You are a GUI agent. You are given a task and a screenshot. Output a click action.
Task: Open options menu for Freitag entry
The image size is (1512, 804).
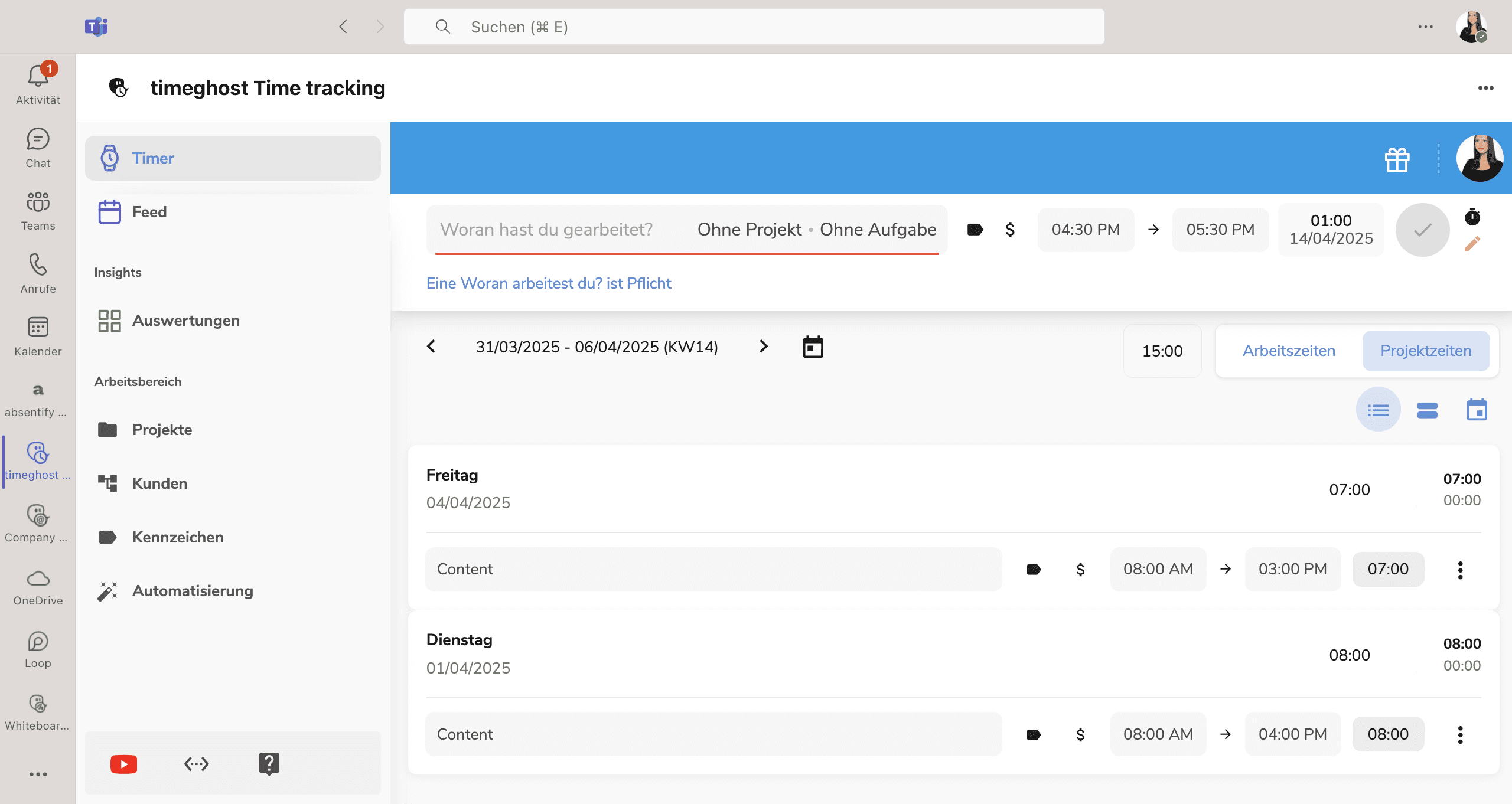(x=1460, y=570)
